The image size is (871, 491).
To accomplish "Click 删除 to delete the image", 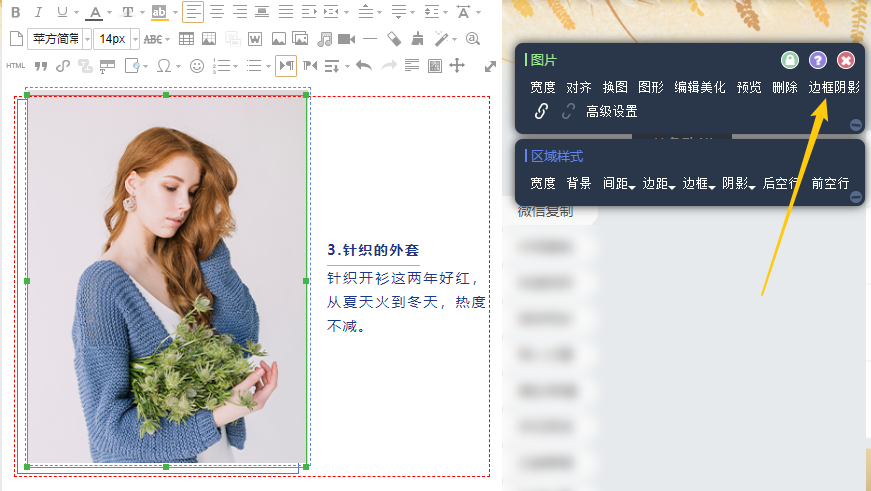I will point(784,87).
